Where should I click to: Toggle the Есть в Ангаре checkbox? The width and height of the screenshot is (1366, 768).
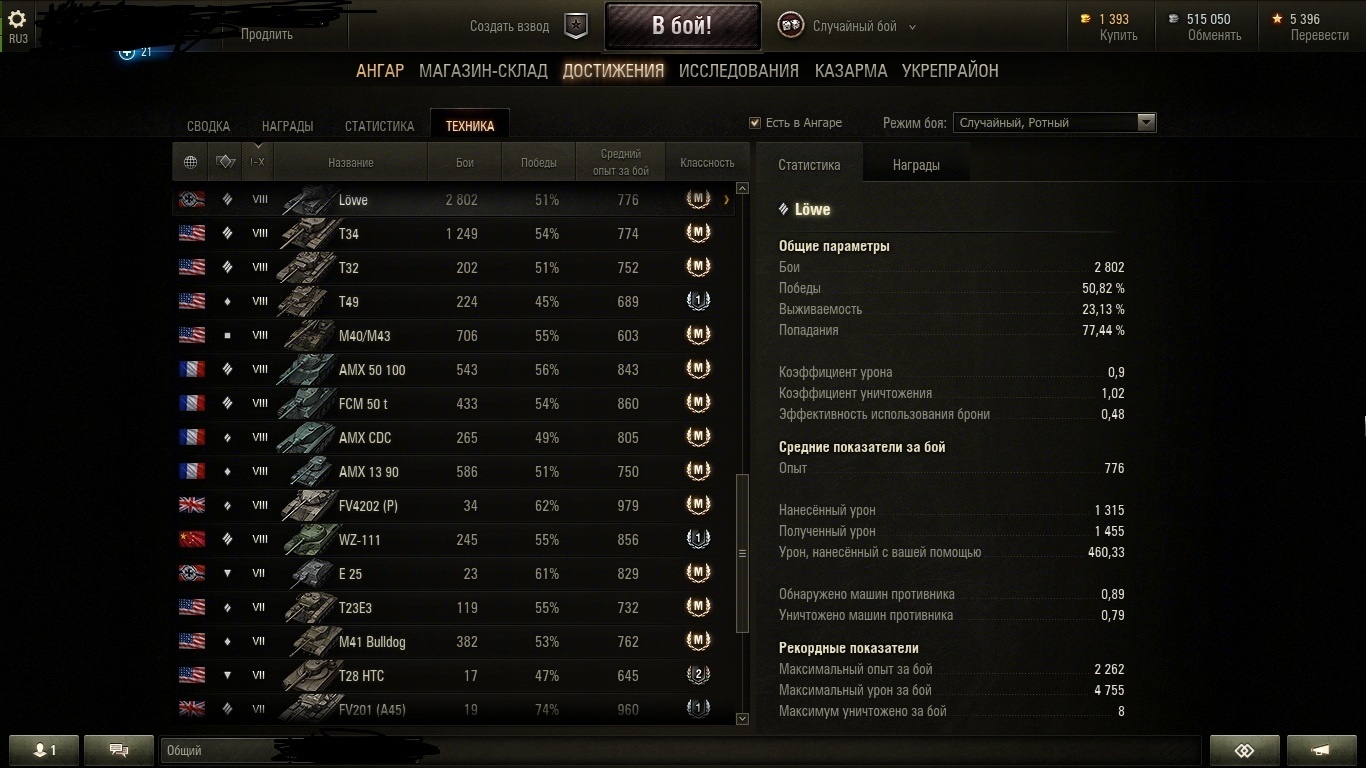coord(755,123)
